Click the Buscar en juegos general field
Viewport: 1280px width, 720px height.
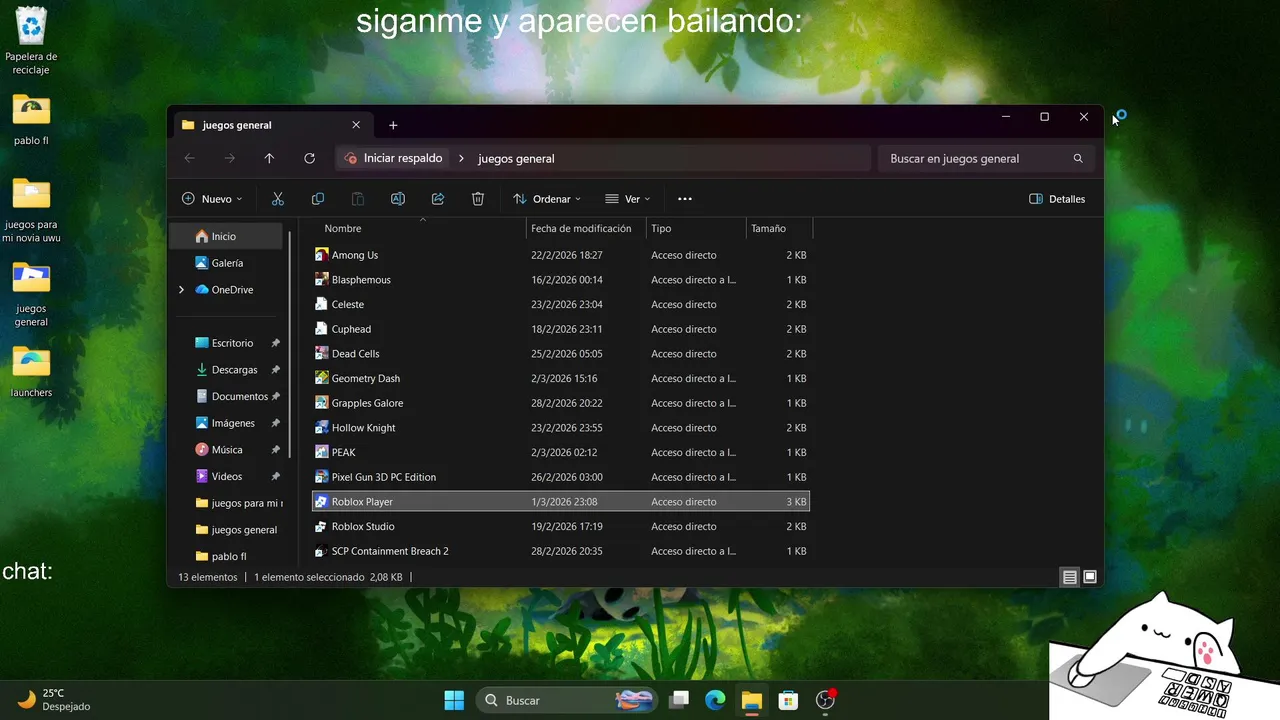coord(985,158)
